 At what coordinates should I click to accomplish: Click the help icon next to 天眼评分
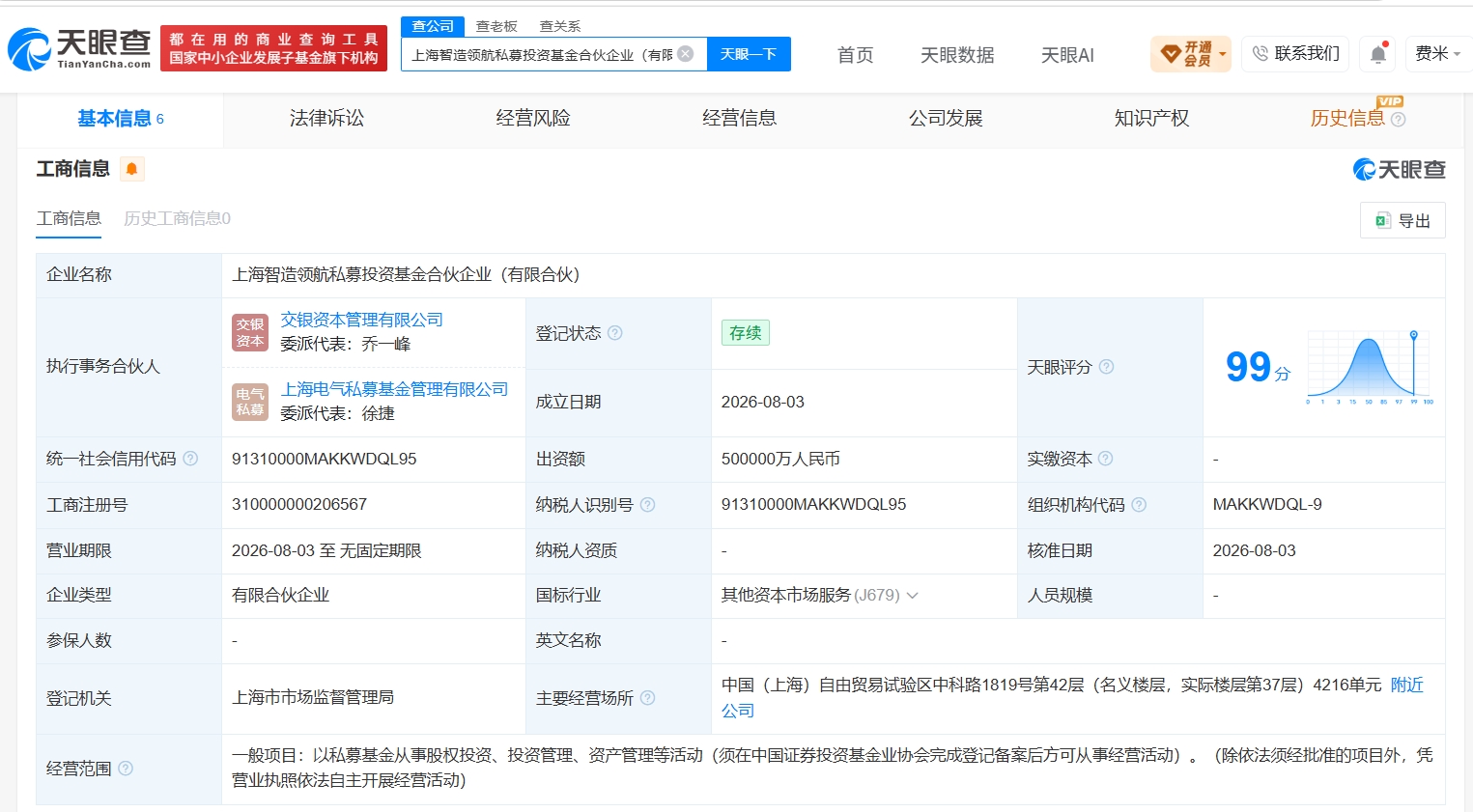pyautogui.click(x=1107, y=367)
